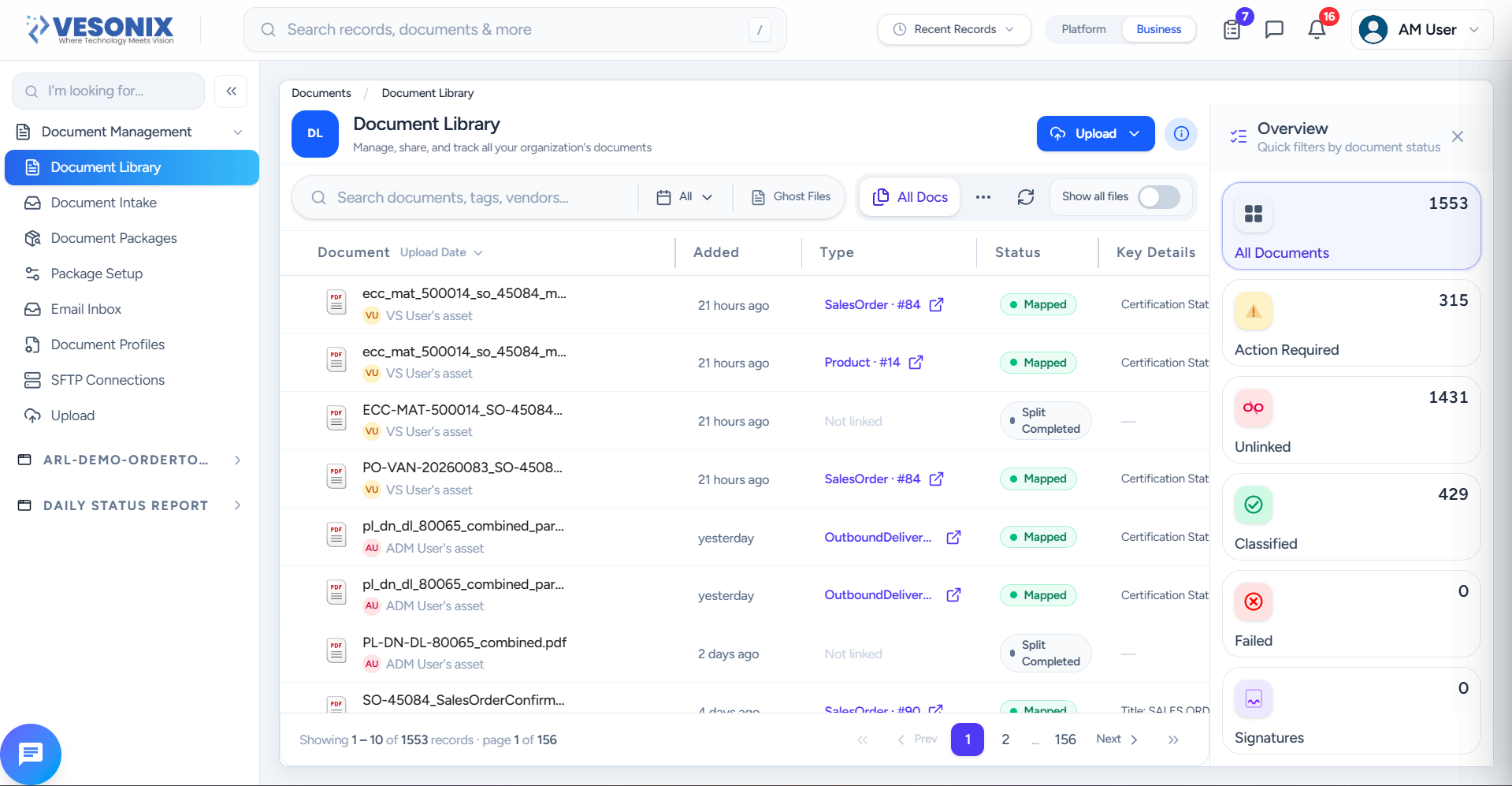Click PDF icon of PL-DN-DL-80065_combined.pdf
The height and width of the screenshot is (786, 1512).
click(x=336, y=651)
